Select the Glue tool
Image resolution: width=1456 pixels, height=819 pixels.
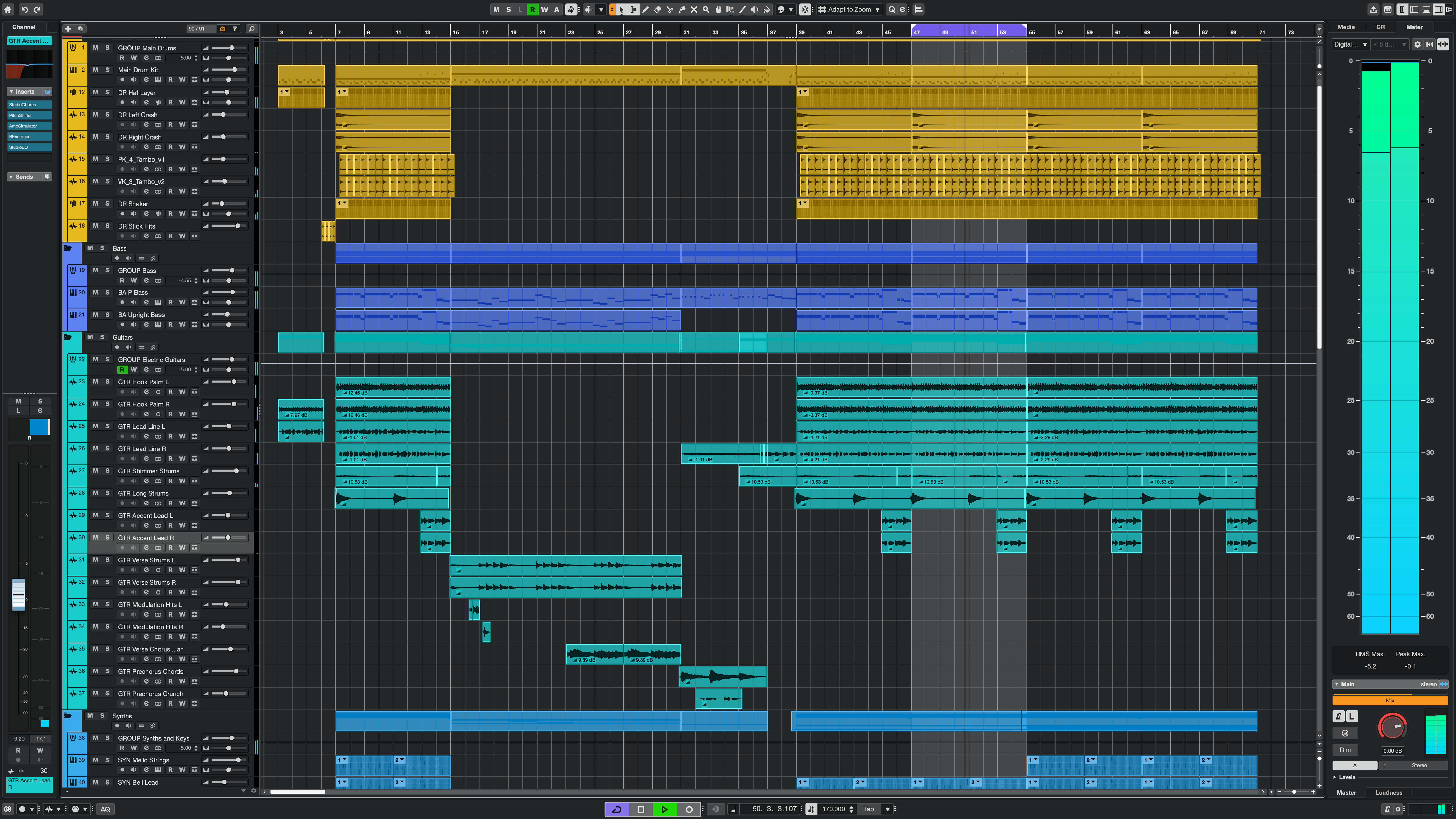[x=682, y=9]
